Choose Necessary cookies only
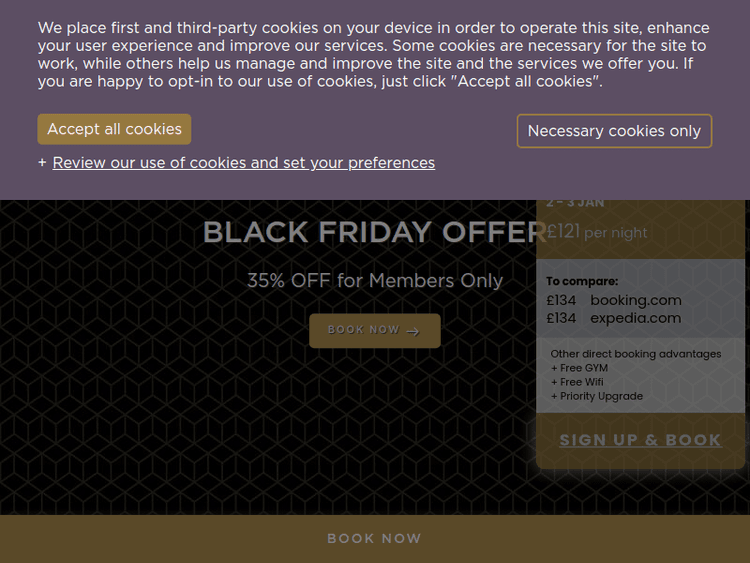Screen dimensions: 750x563 tap(614, 131)
